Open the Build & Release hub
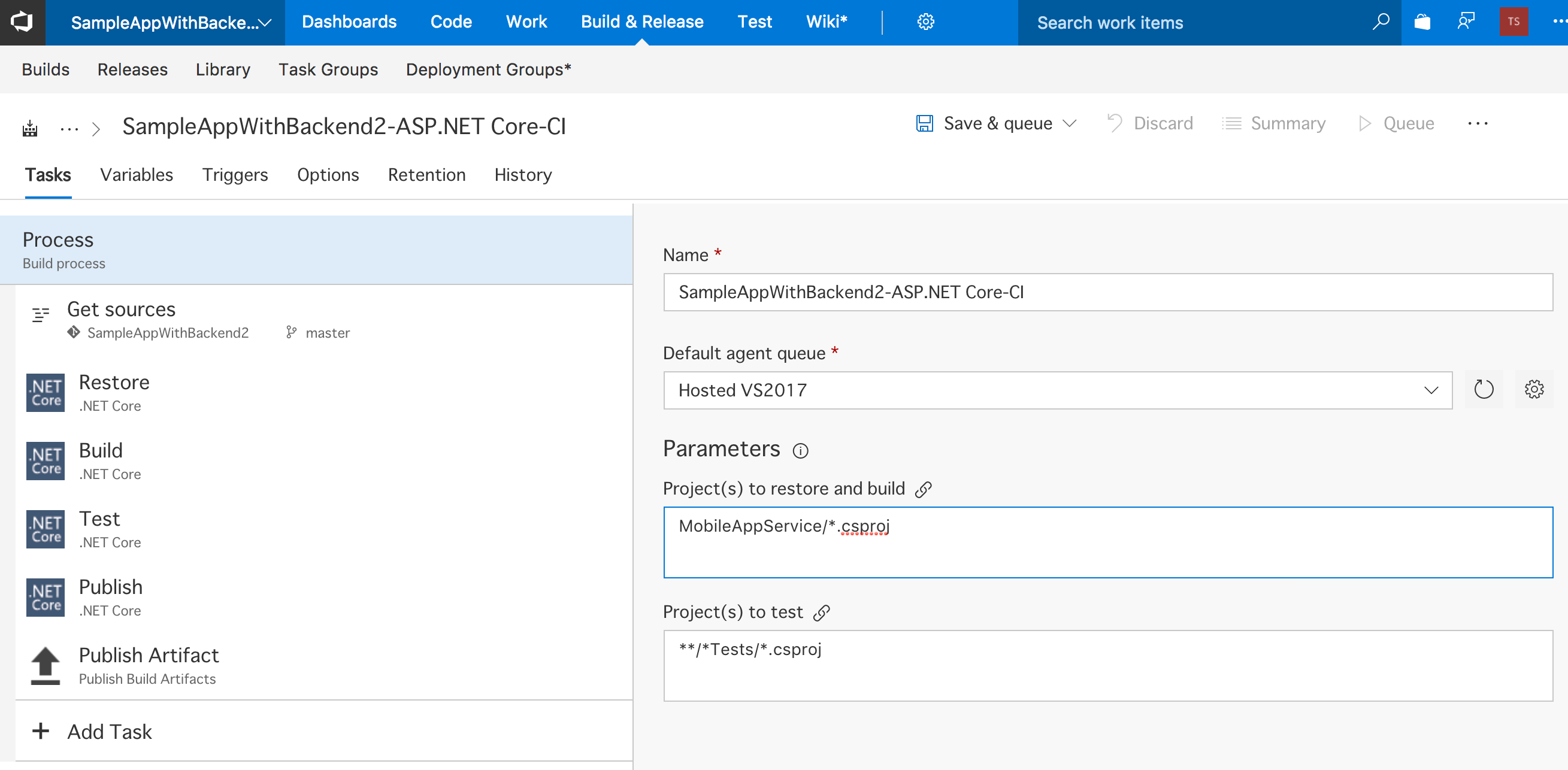This screenshot has width=1568, height=770. point(642,22)
